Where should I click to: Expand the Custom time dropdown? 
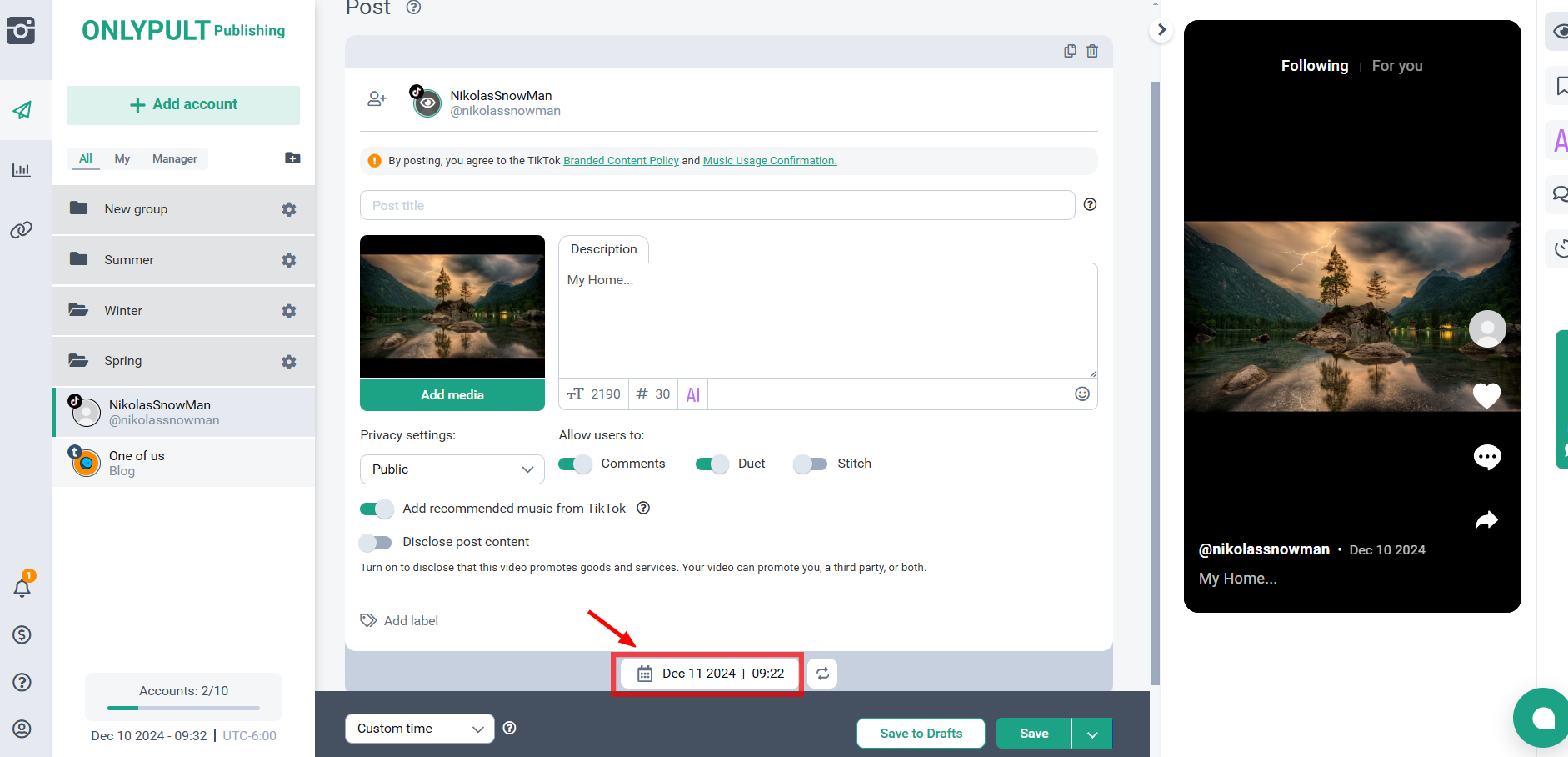tap(419, 729)
